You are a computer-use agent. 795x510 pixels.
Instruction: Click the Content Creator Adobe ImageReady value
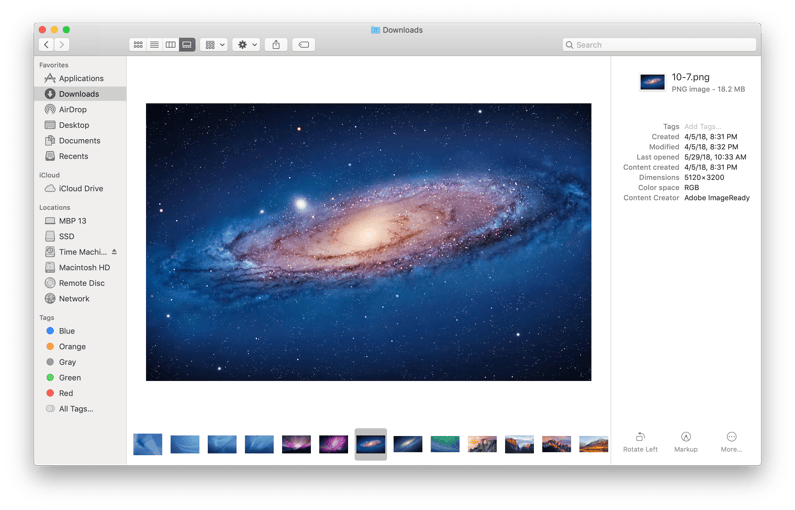pos(716,198)
